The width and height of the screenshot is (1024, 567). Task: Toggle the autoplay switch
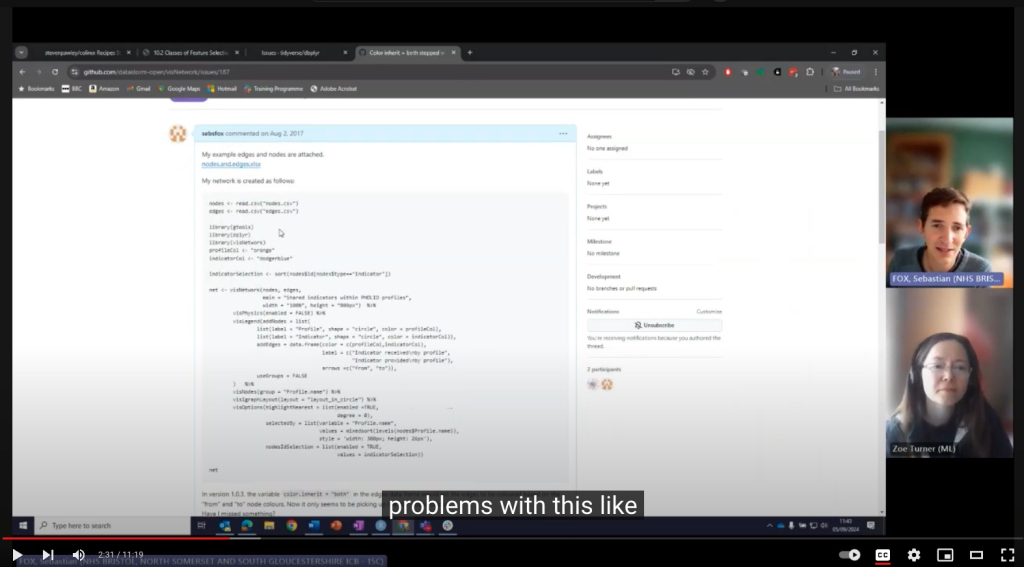pos(850,555)
